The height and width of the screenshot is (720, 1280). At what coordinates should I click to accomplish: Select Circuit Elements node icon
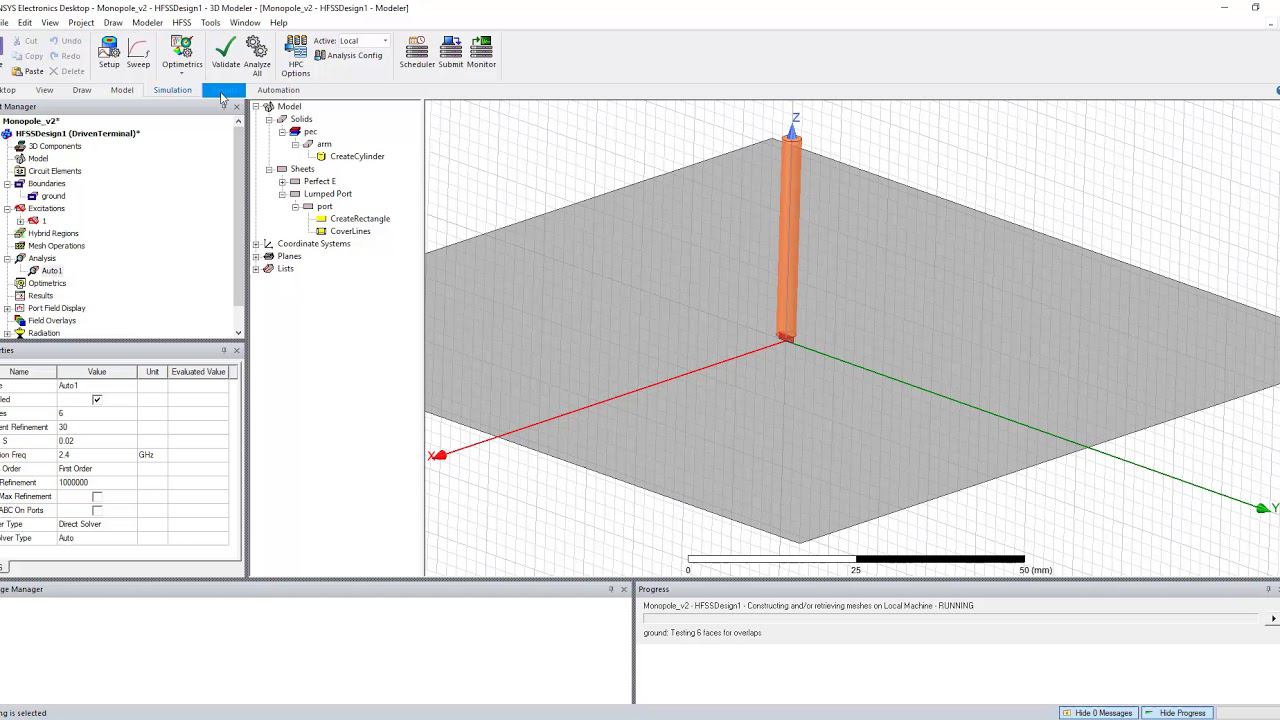coord(20,171)
